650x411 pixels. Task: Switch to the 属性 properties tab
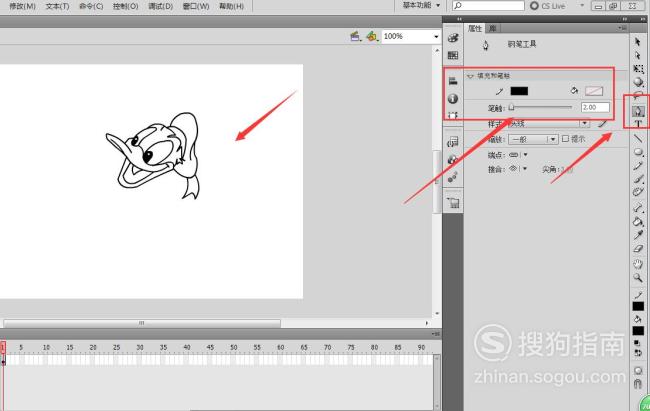pos(475,28)
